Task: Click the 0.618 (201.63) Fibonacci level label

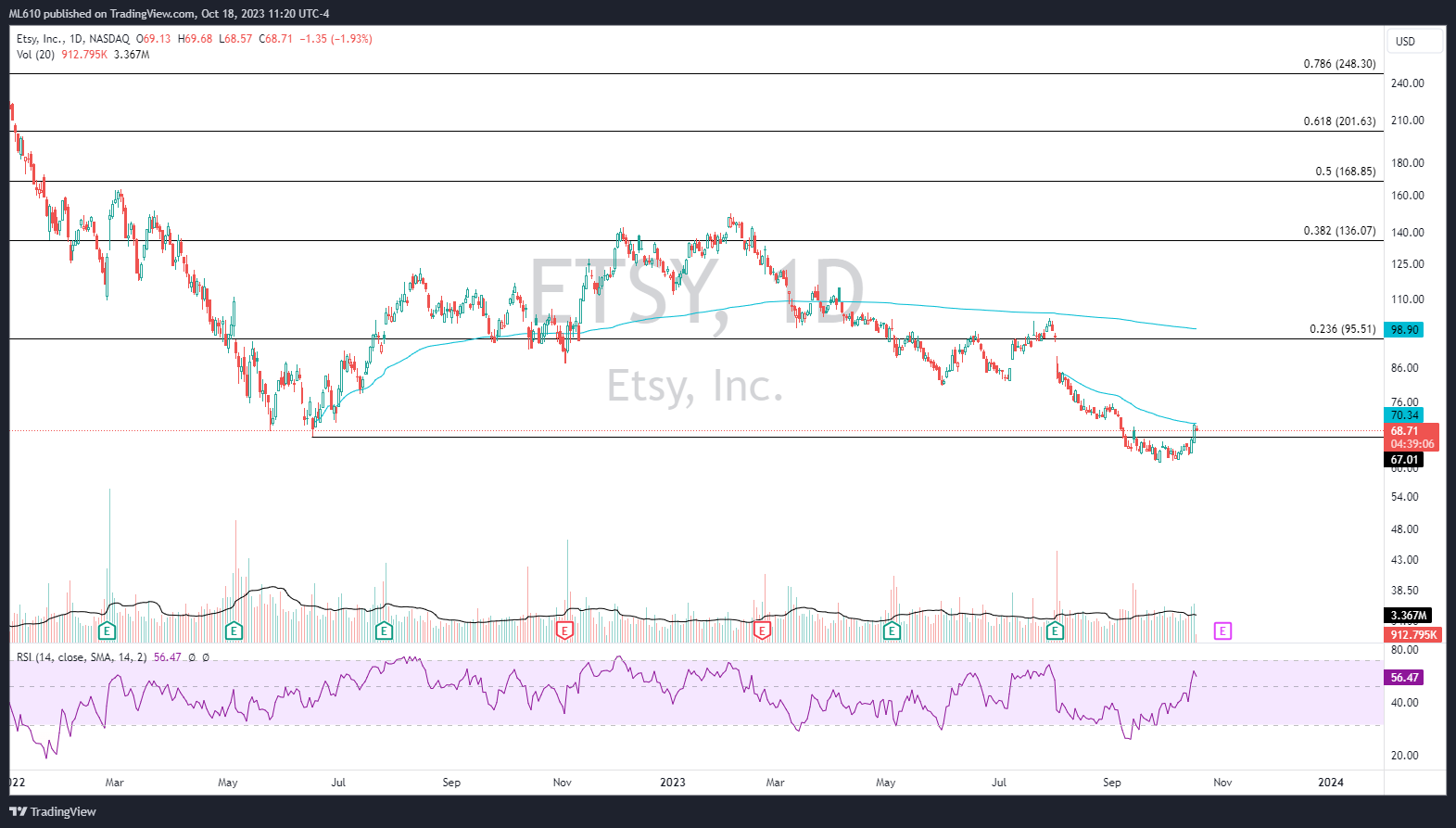Action: pos(1339,121)
